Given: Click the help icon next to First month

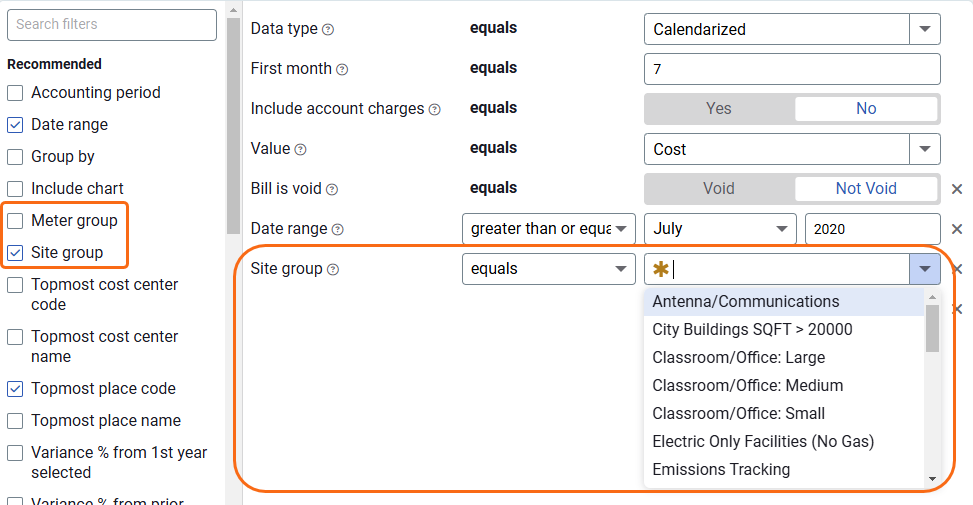Looking at the screenshot, I should point(342,69).
